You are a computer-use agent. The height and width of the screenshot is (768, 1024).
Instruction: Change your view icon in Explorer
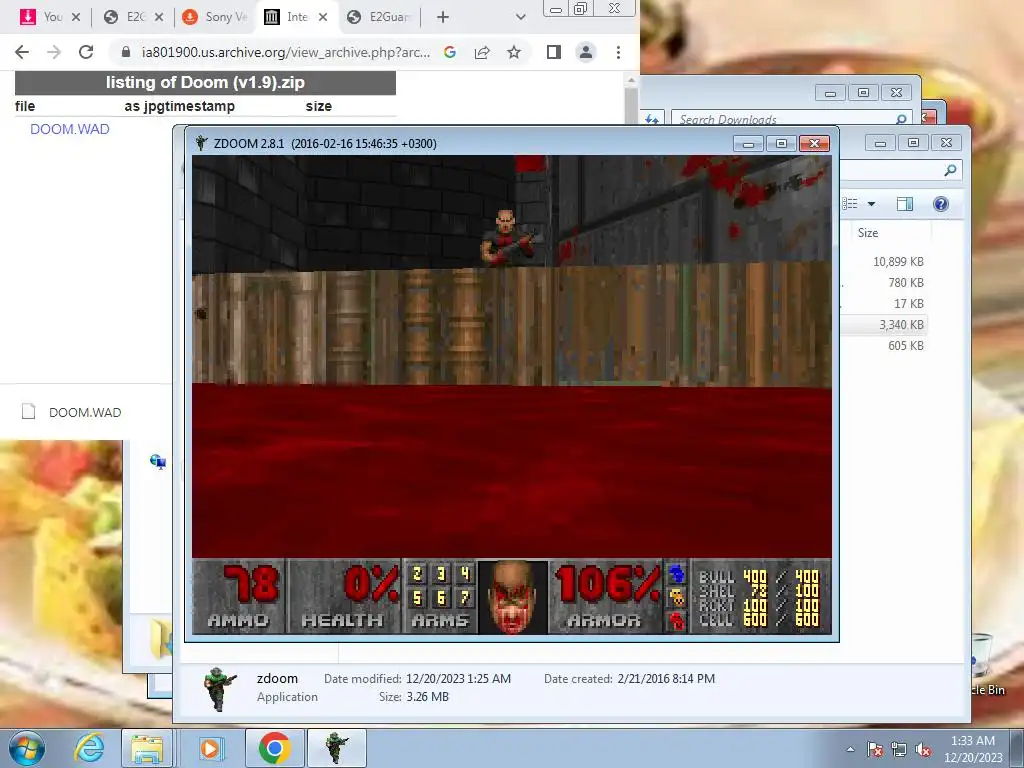tap(850, 204)
